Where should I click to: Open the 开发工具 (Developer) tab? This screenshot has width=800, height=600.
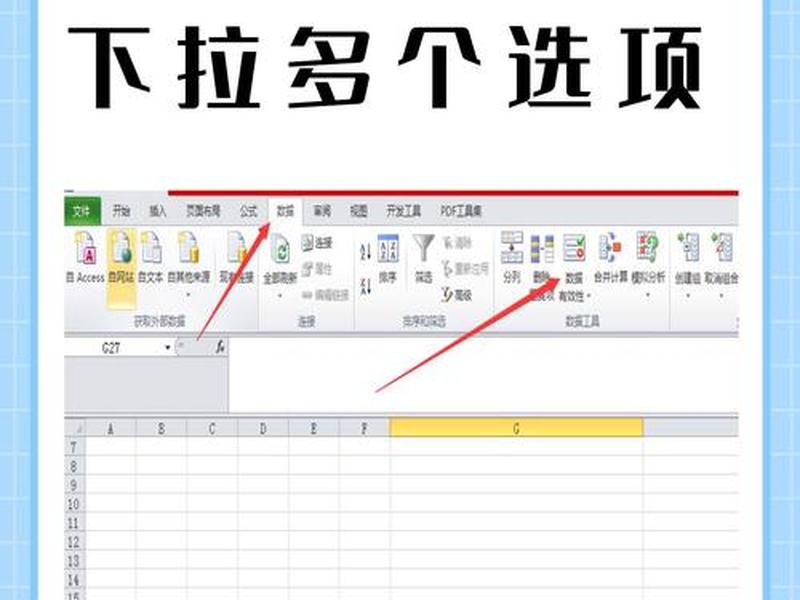coord(404,211)
